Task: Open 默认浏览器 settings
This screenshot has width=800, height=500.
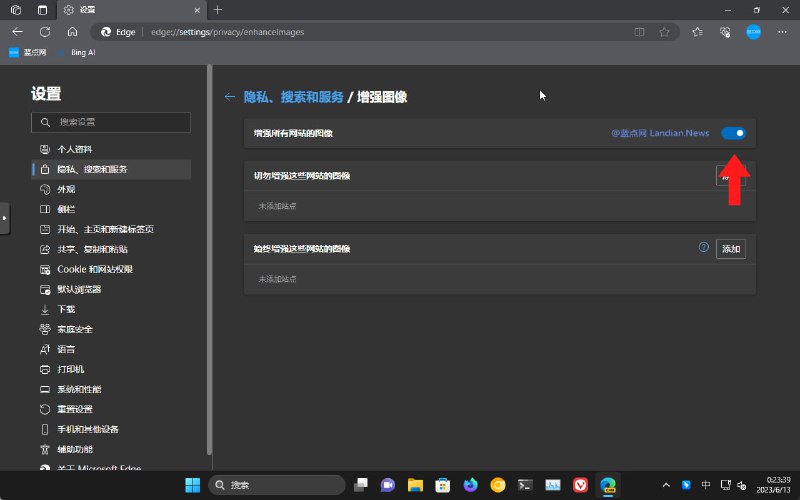Action: [x=111, y=289]
